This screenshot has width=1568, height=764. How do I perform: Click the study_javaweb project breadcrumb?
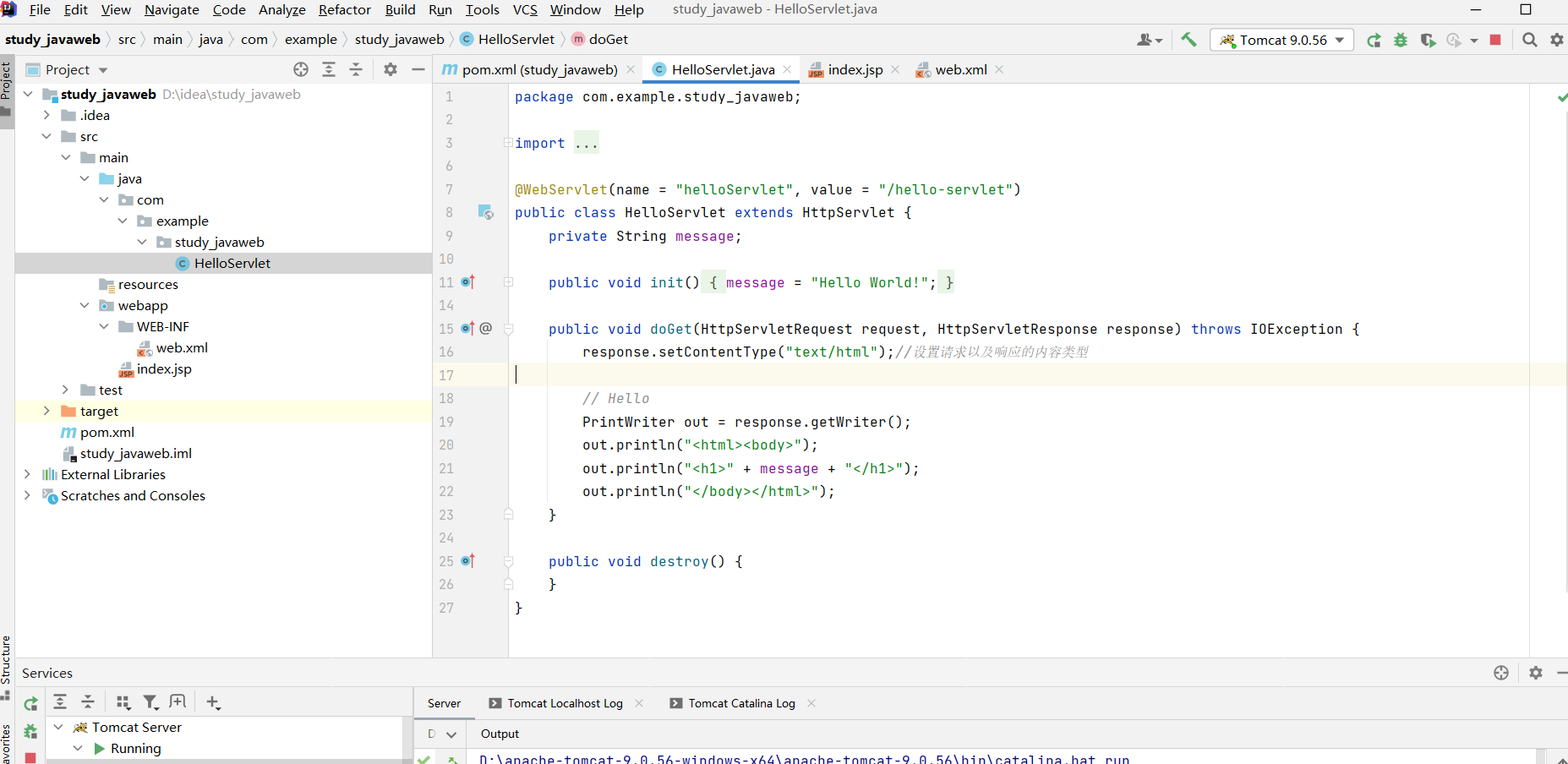pyautogui.click(x=52, y=39)
